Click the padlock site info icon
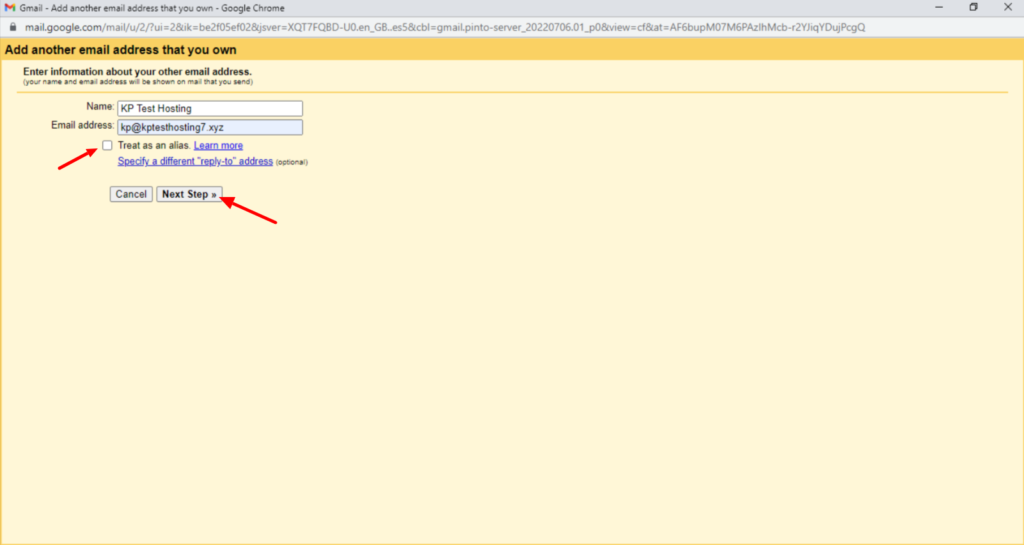Image resolution: width=1024 pixels, height=545 pixels. [12, 27]
